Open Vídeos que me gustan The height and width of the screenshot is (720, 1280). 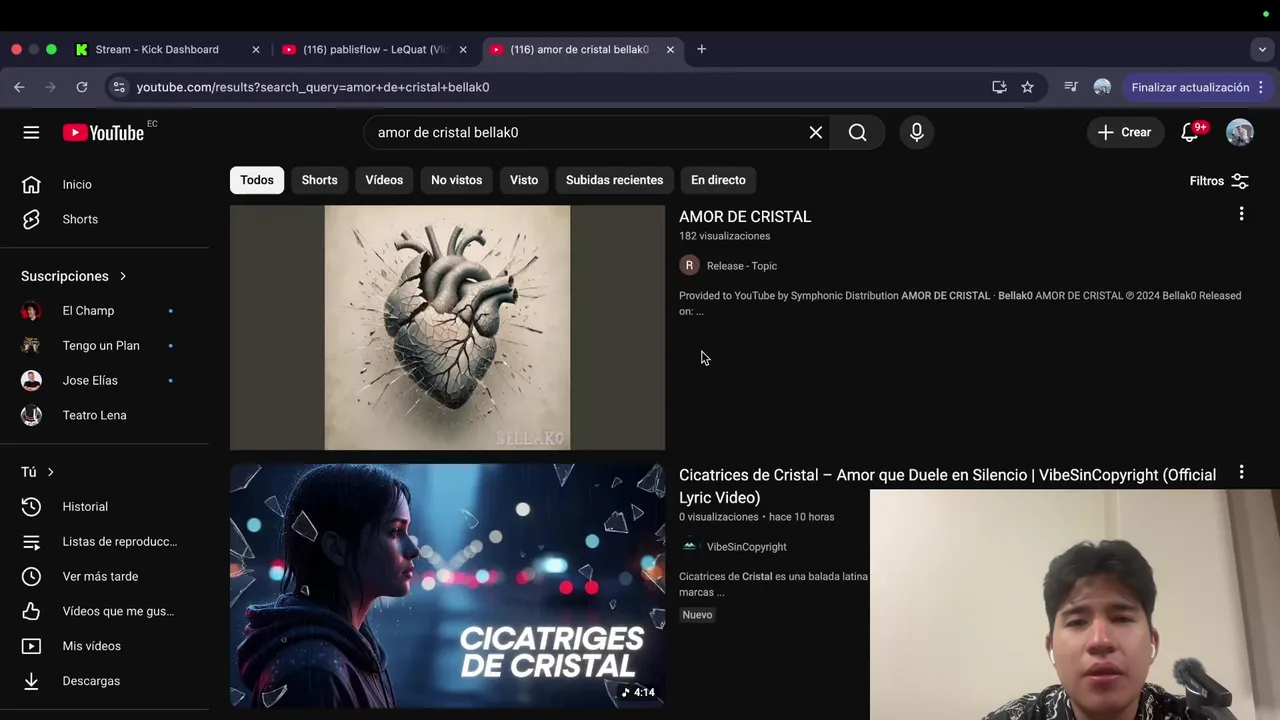[104, 611]
